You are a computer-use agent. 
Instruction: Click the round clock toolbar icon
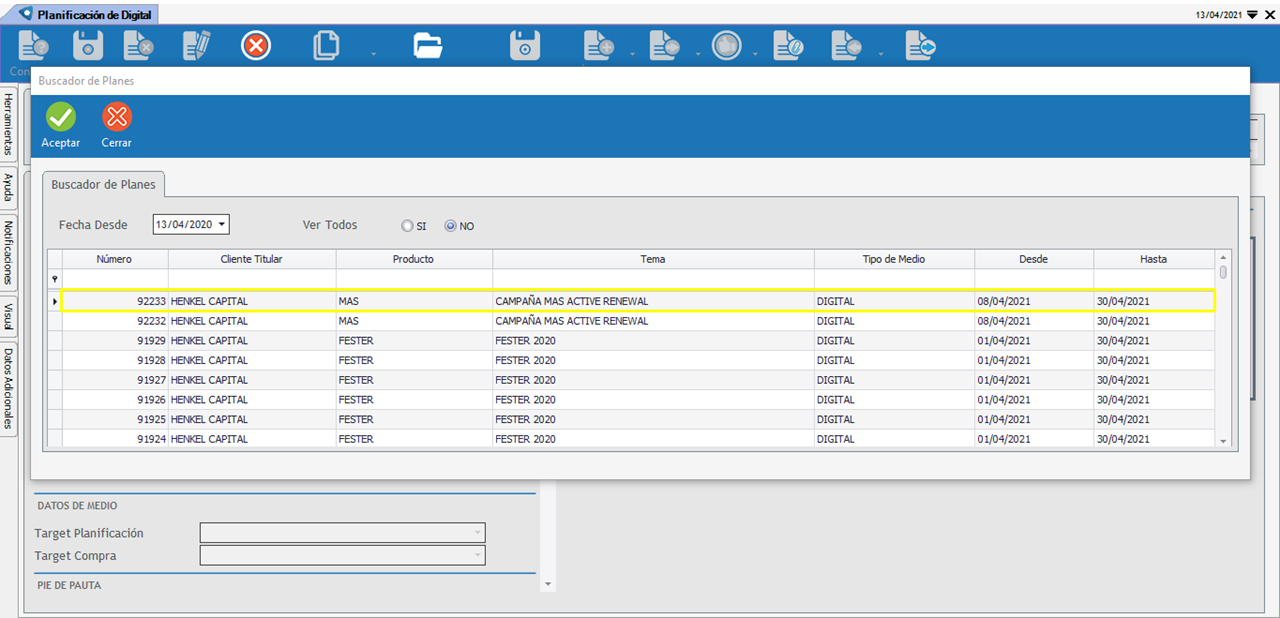coord(726,46)
